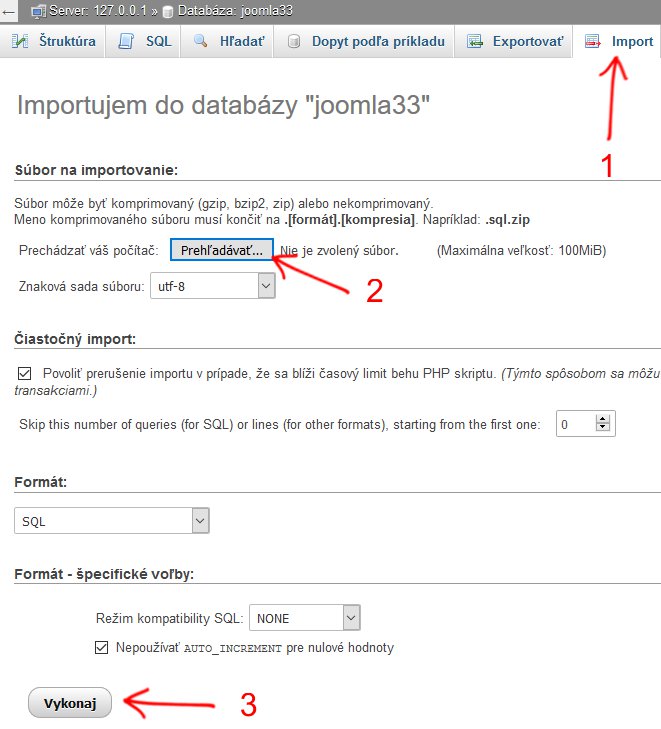Click the Prehľadávať... browse button
This screenshot has width=661, height=729.
222,250
